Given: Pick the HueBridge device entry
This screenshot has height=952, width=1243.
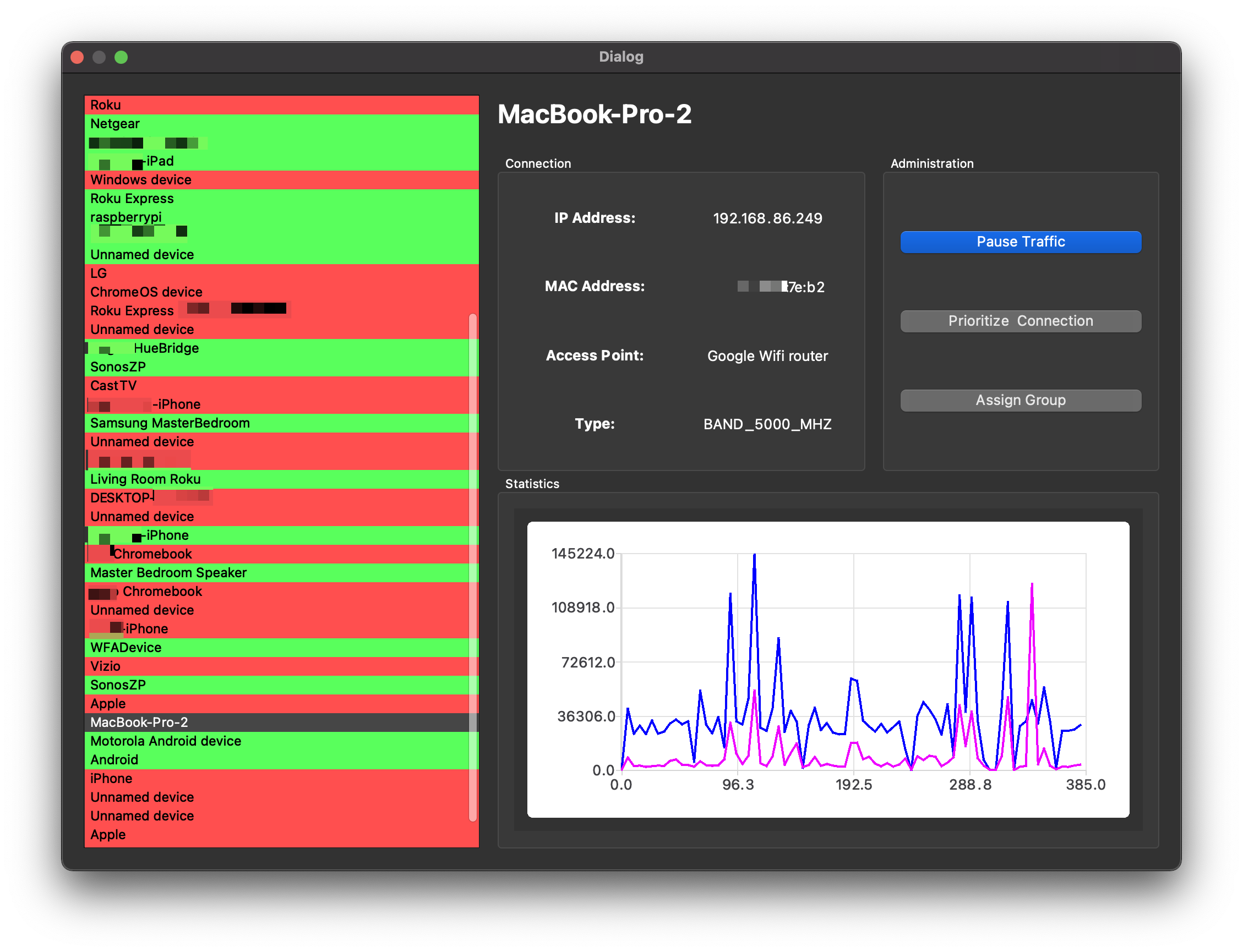Looking at the screenshot, I should tap(166, 348).
